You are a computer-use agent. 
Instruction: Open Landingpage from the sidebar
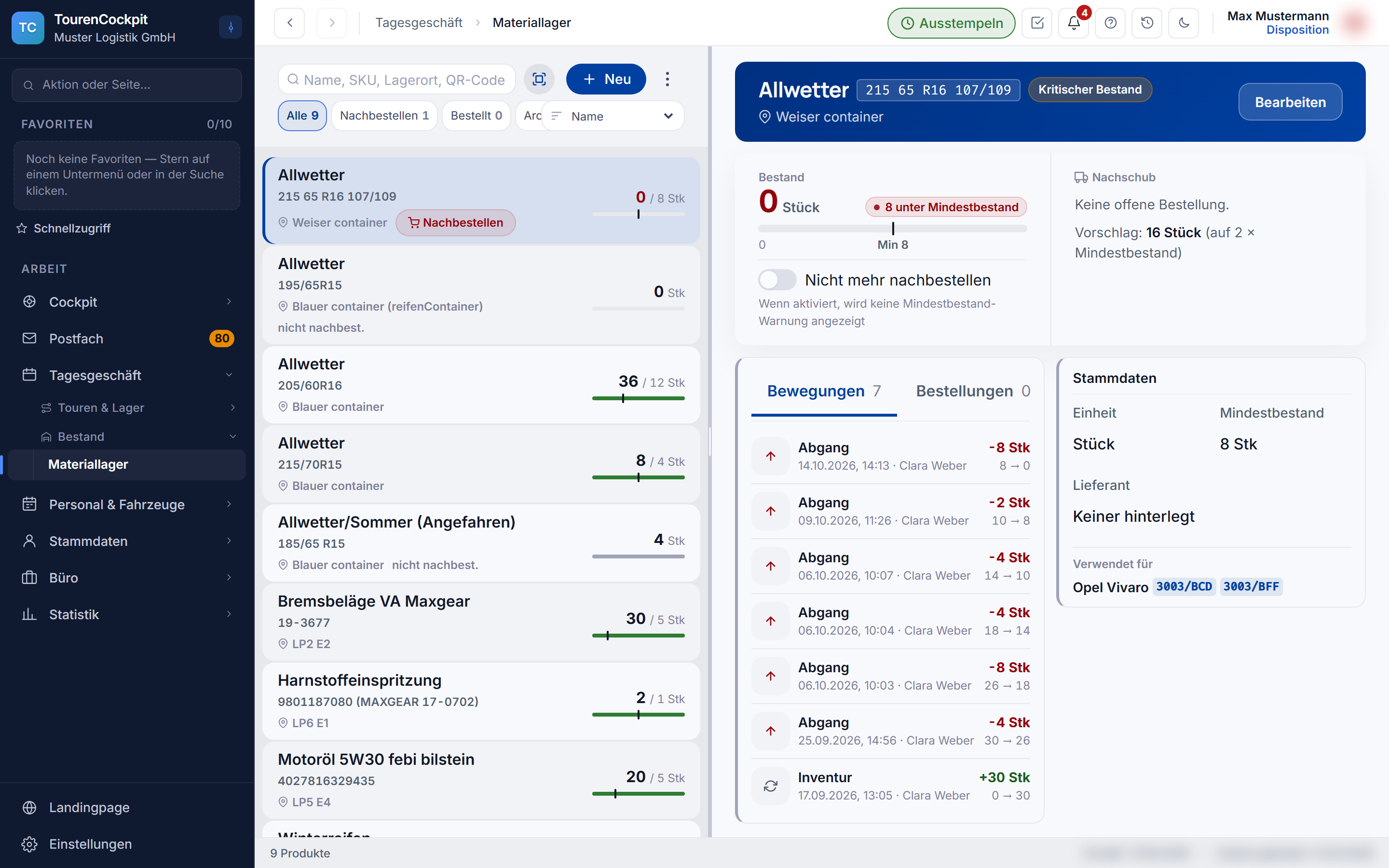[127, 807]
